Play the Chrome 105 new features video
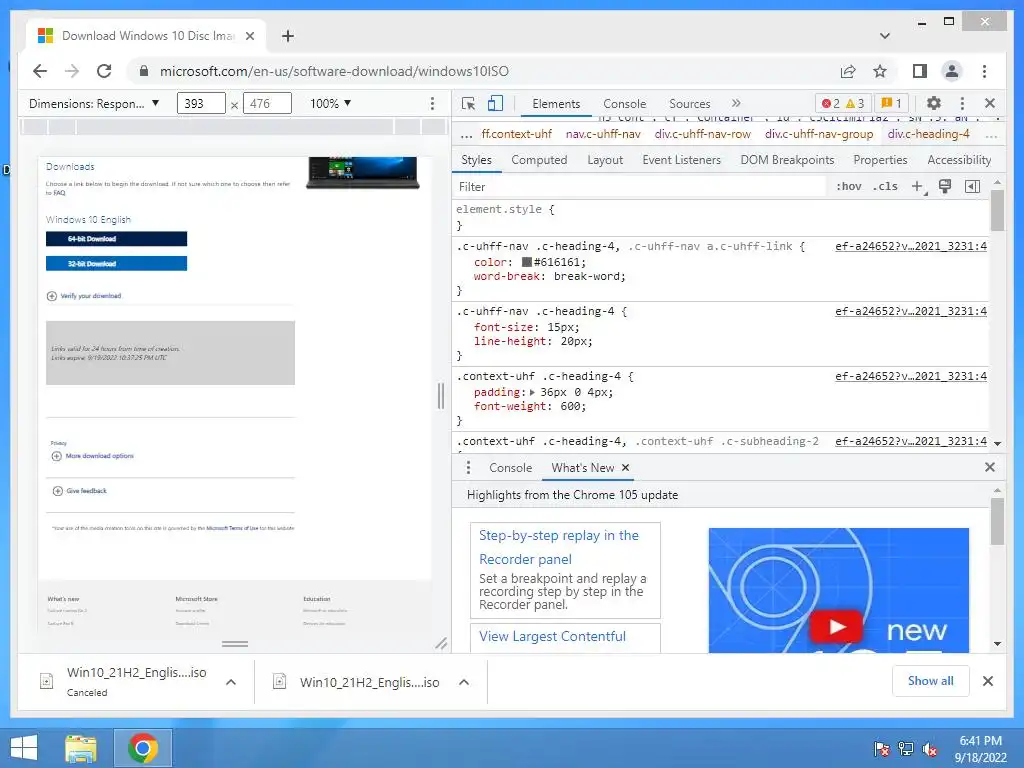Screen dimensions: 1024x768 point(836,627)
